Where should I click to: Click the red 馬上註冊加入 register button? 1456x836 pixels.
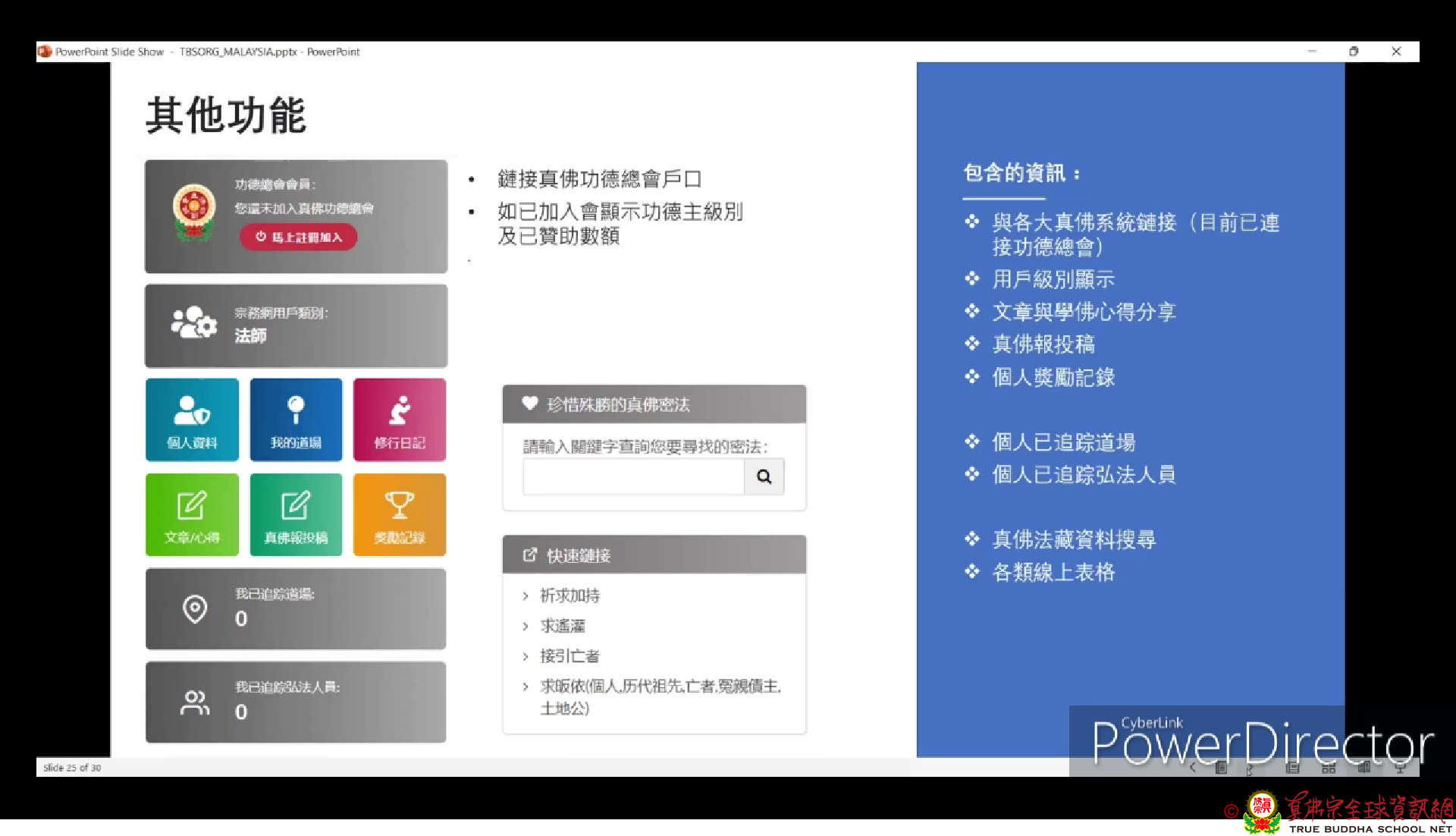click(x=299, y=237)
